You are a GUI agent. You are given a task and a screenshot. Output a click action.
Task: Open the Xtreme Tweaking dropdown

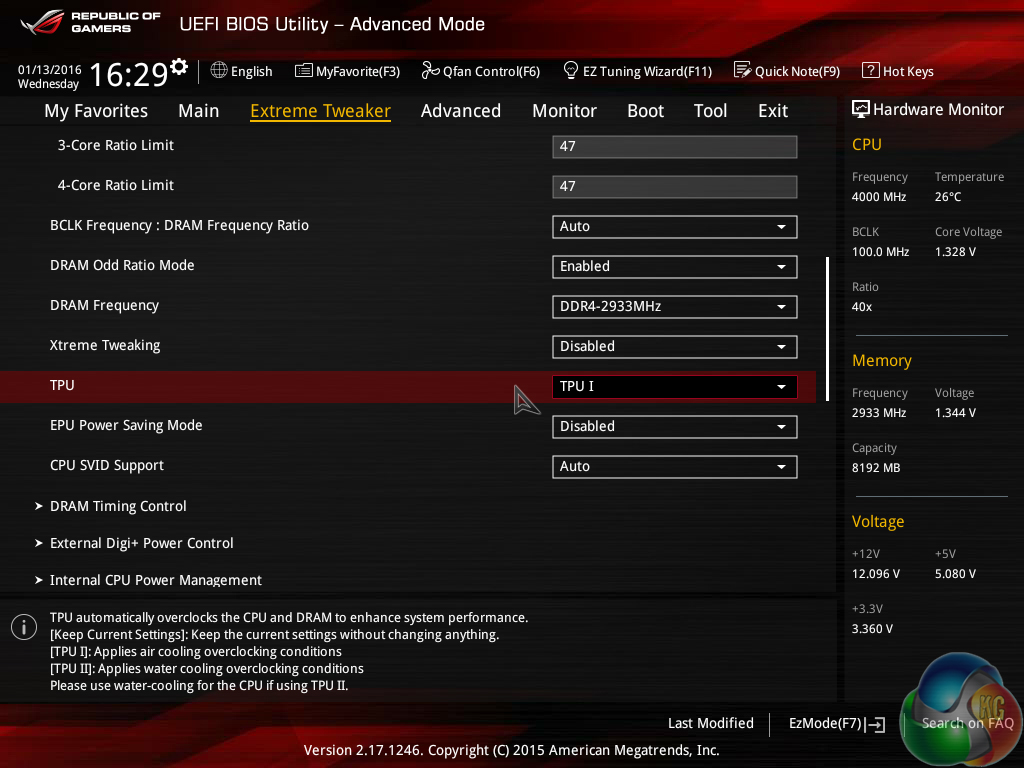675,347
